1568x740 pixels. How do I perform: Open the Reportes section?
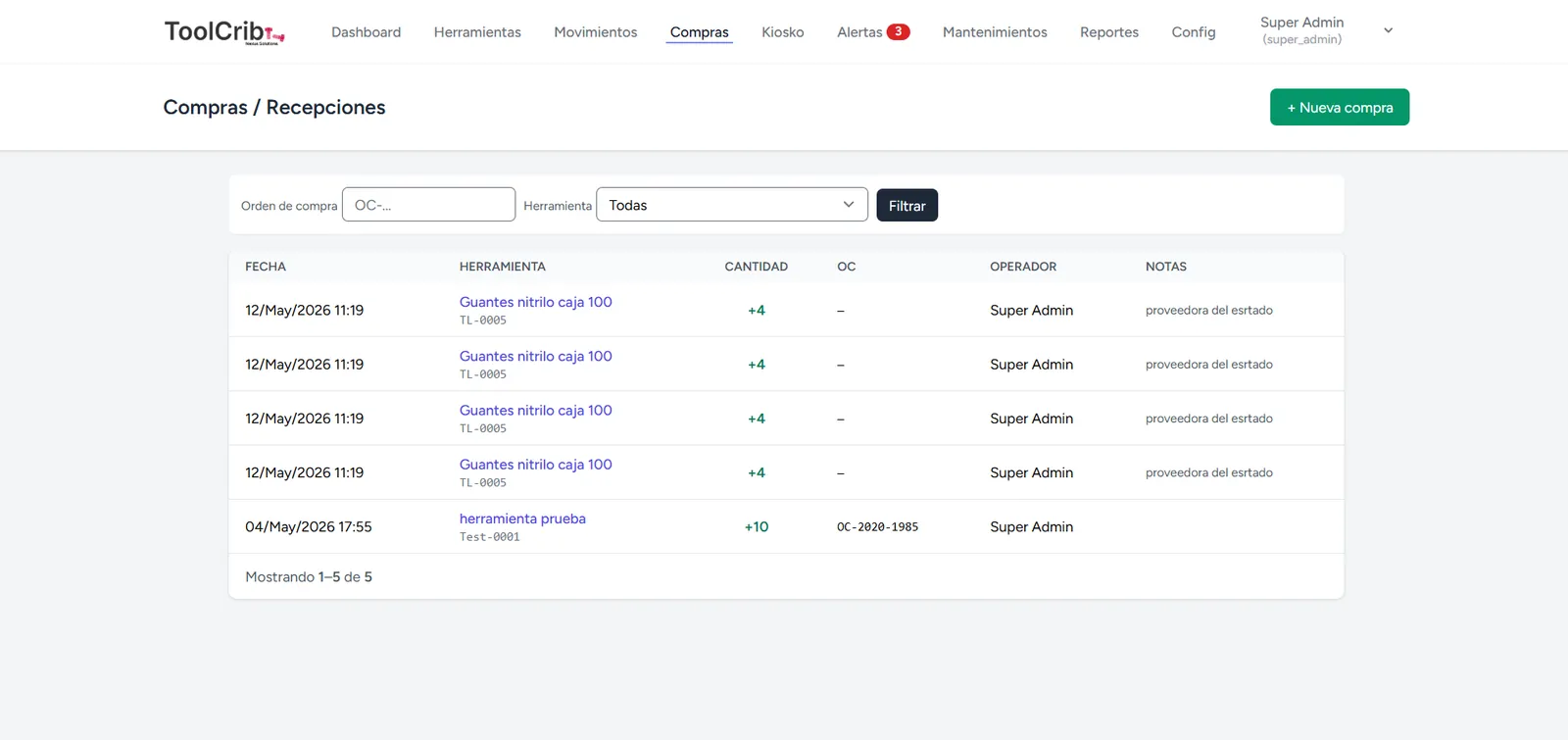click(1109, 32)
